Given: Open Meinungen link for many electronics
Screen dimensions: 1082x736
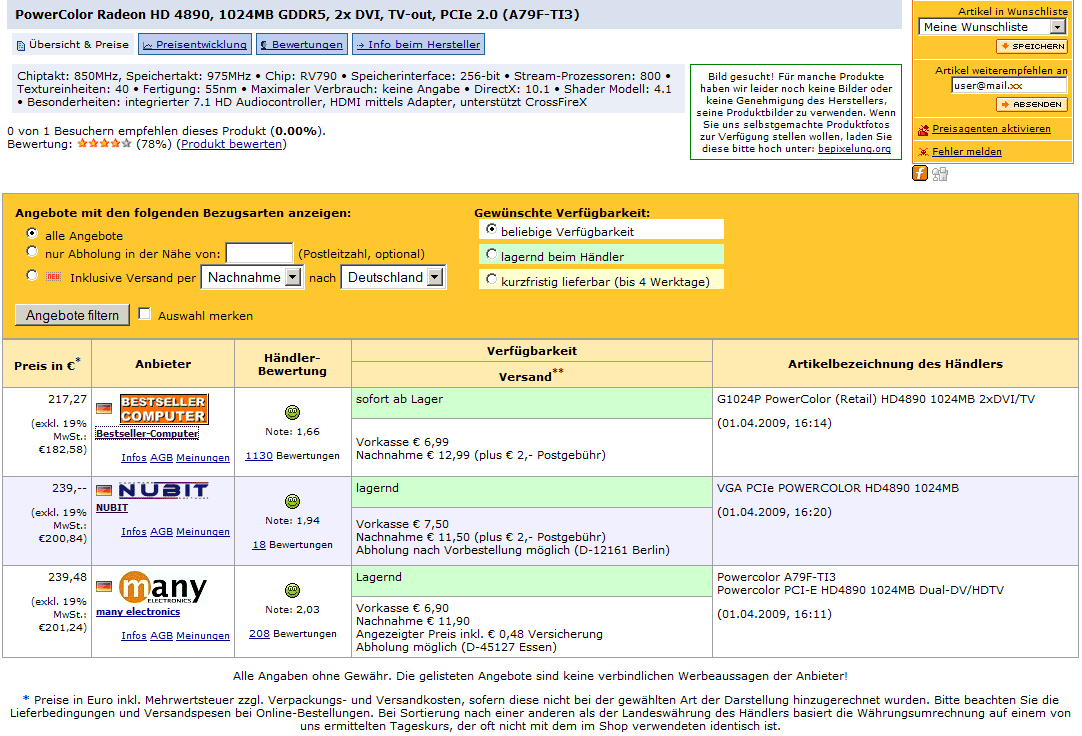Looking at the screenshot, I should [203, 636].
